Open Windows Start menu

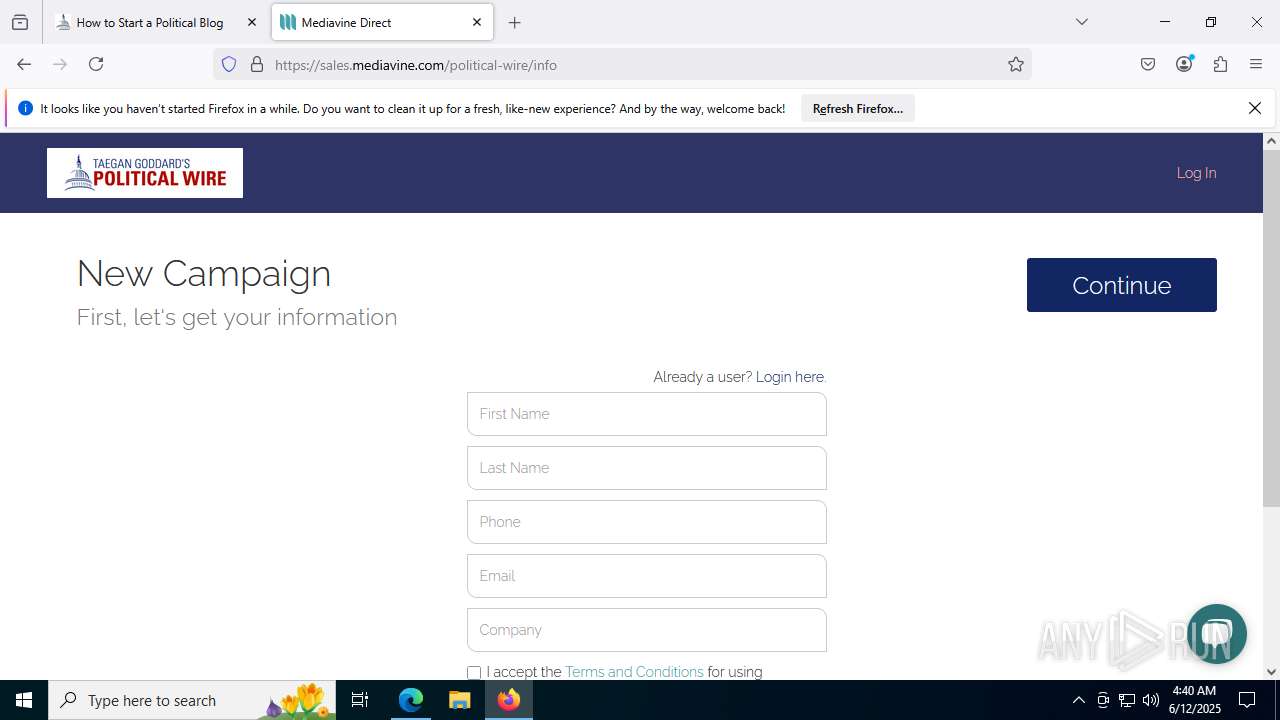click(x=24, y=700)
